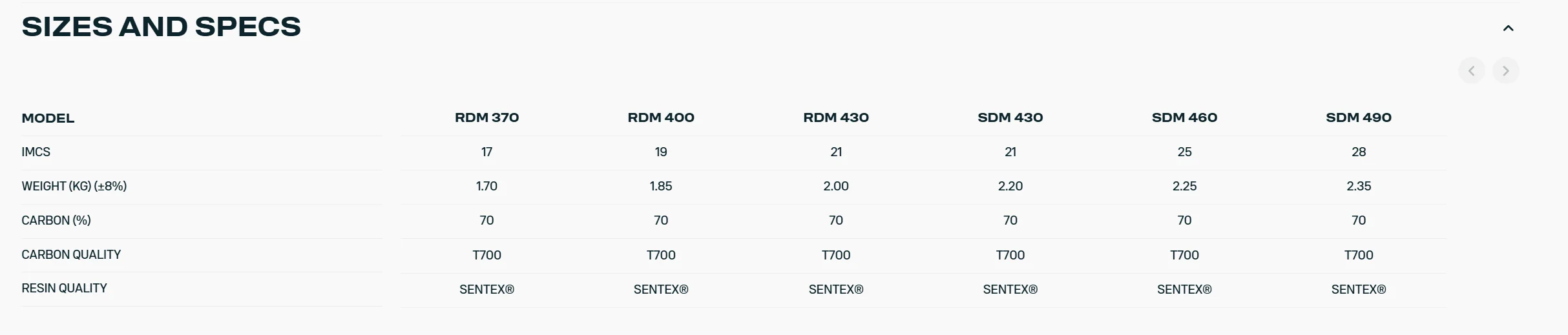The image size is (1568, 335).
Task: Click the weight value 1.70 for RDM 370
Action: (x=486, y=186)
